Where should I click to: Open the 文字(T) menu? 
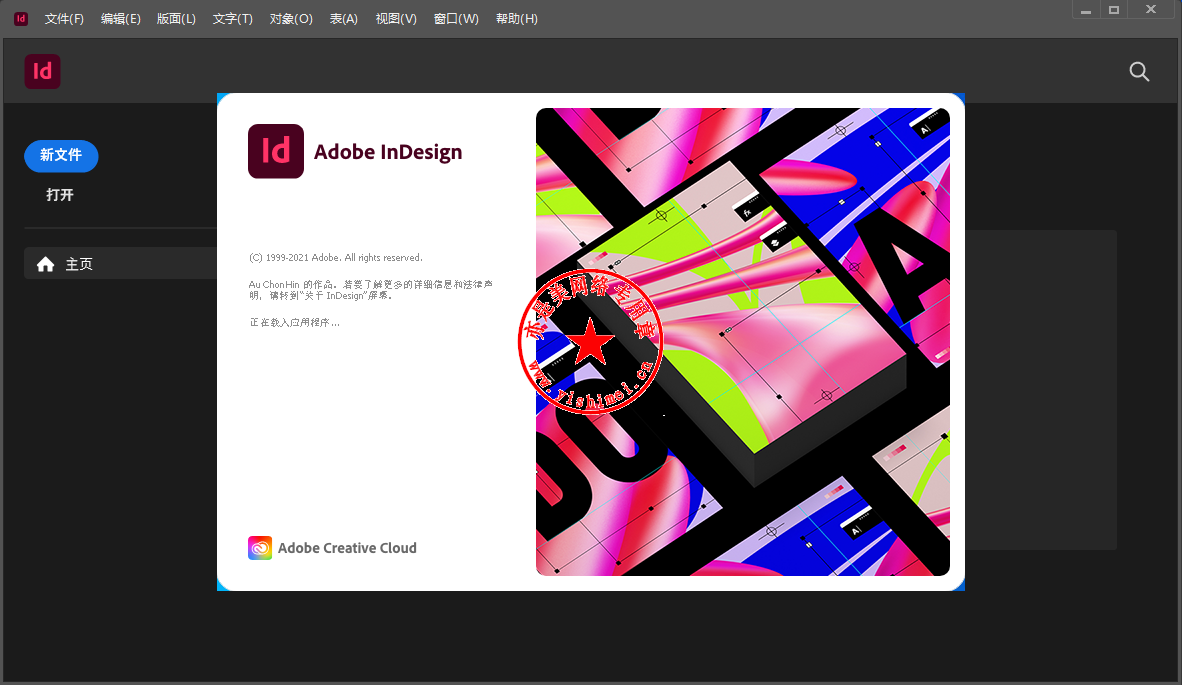233,19
